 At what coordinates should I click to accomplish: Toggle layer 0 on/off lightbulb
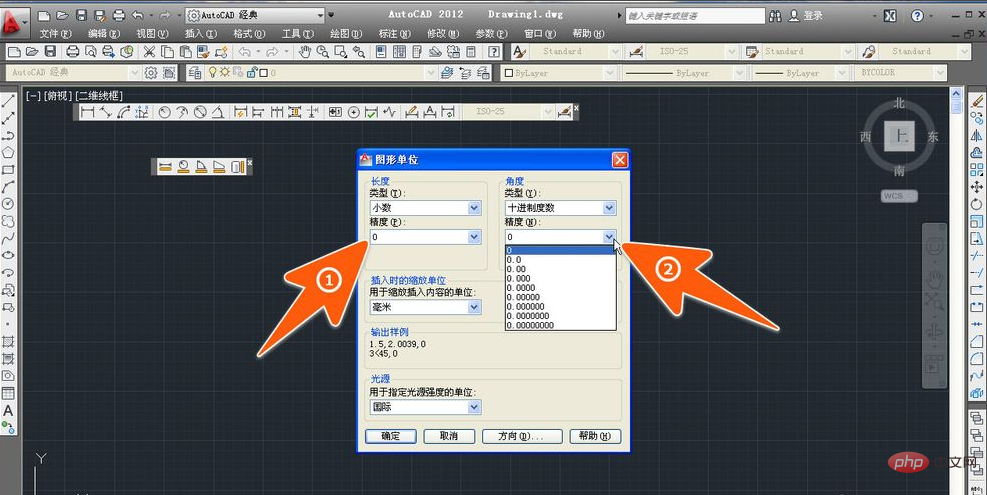(213, 73)
